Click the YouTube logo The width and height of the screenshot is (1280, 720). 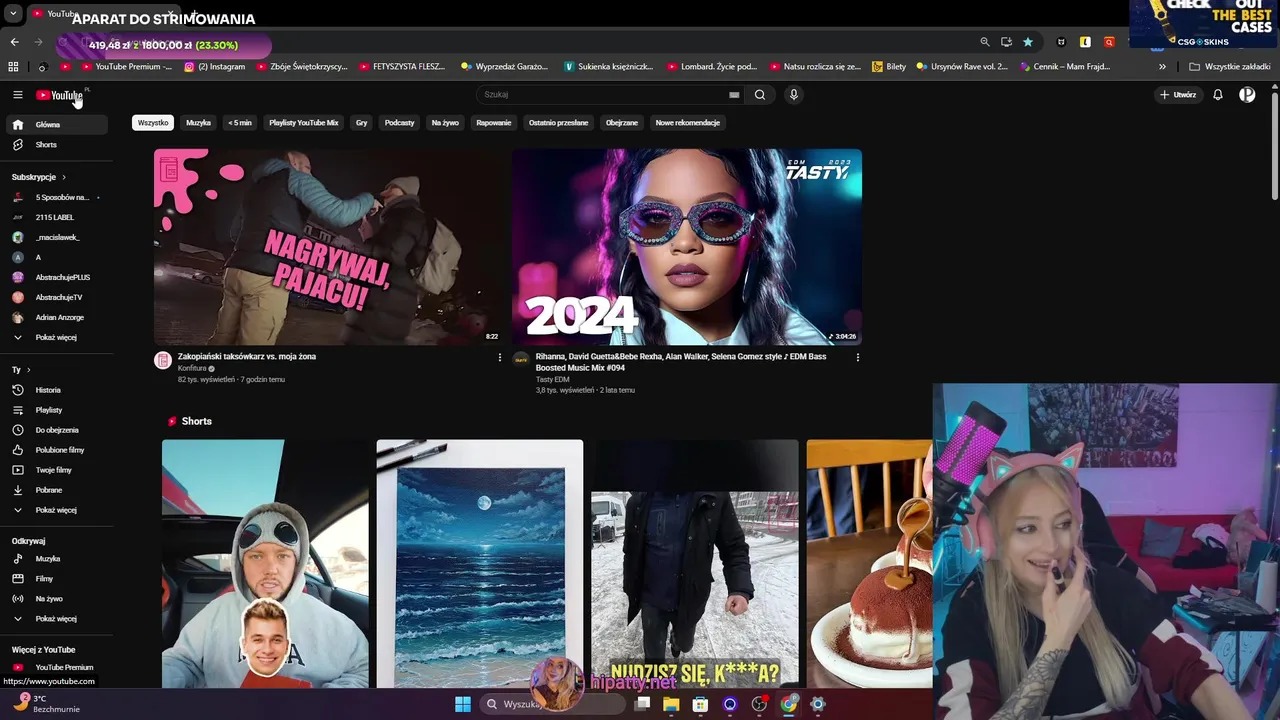(x=60, y=95)
